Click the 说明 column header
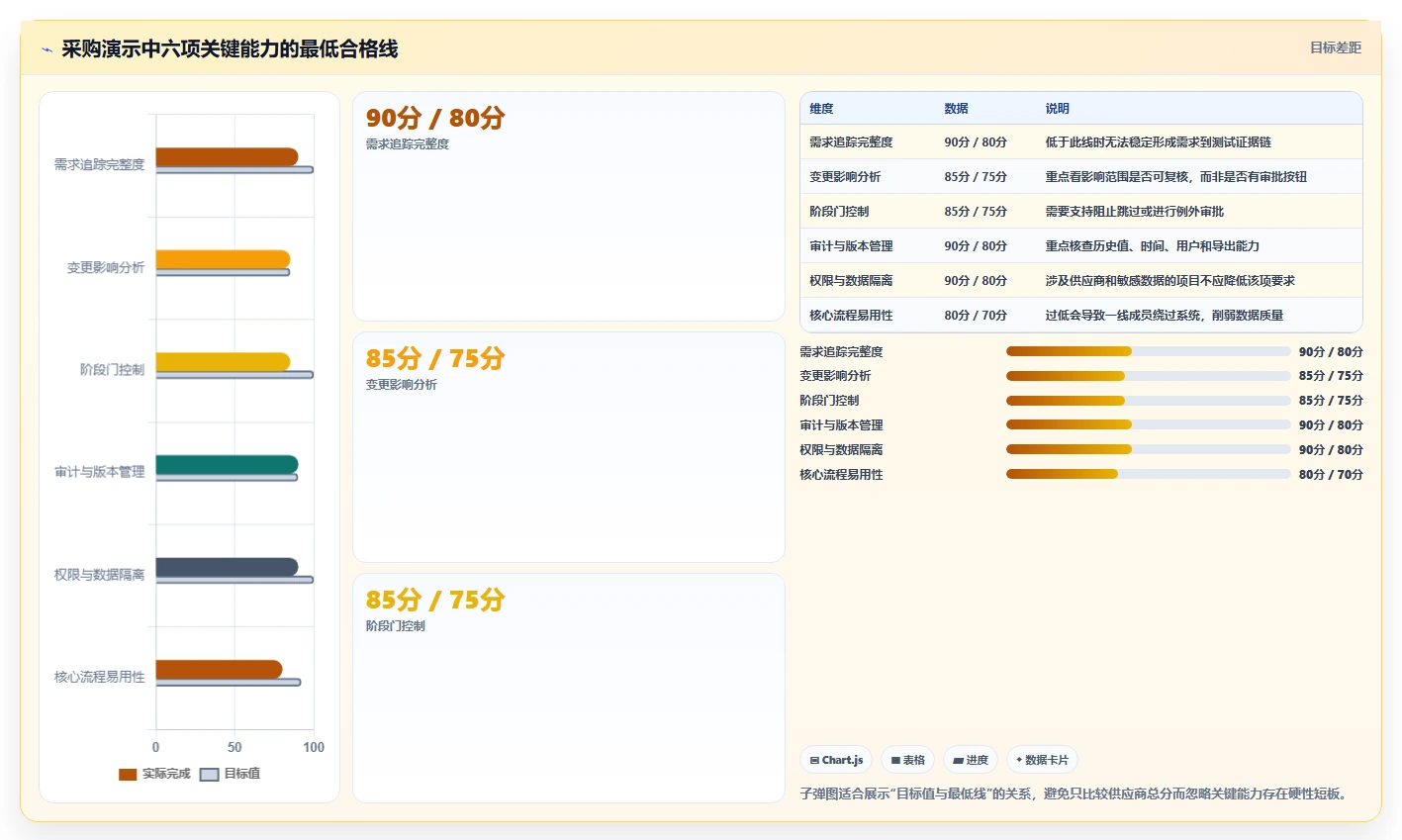 click(1057, 109)
